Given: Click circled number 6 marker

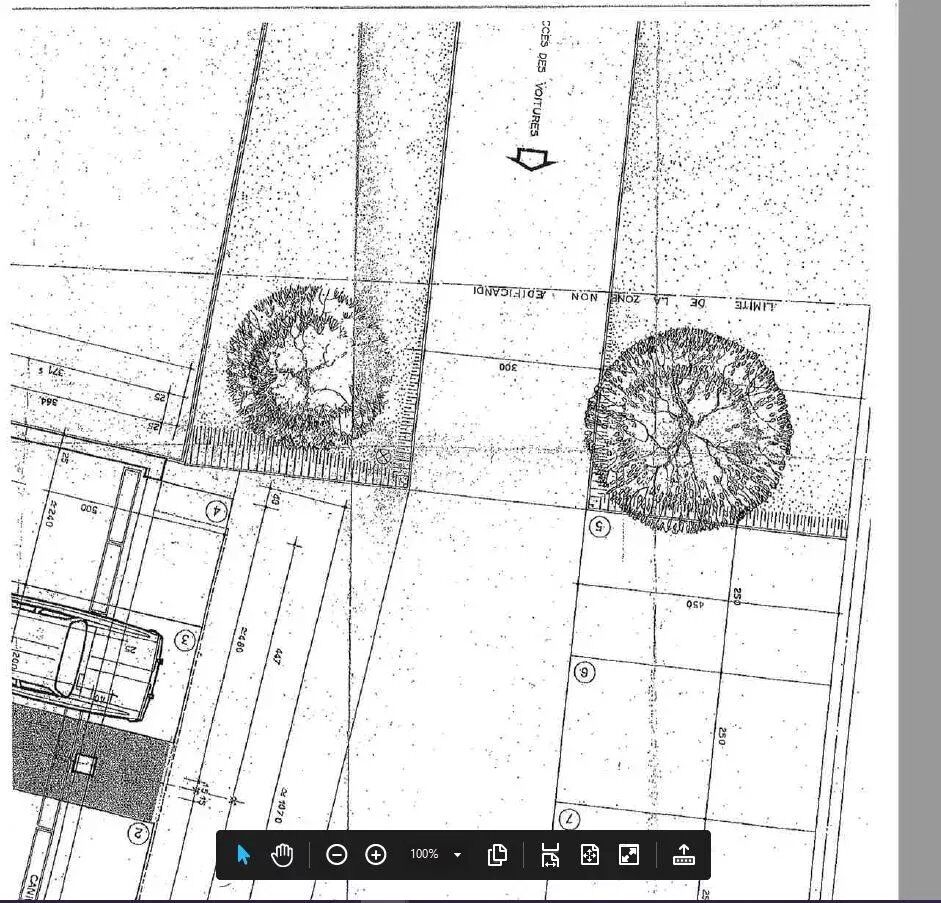Looking at the screenshot, I should point(585,672).
